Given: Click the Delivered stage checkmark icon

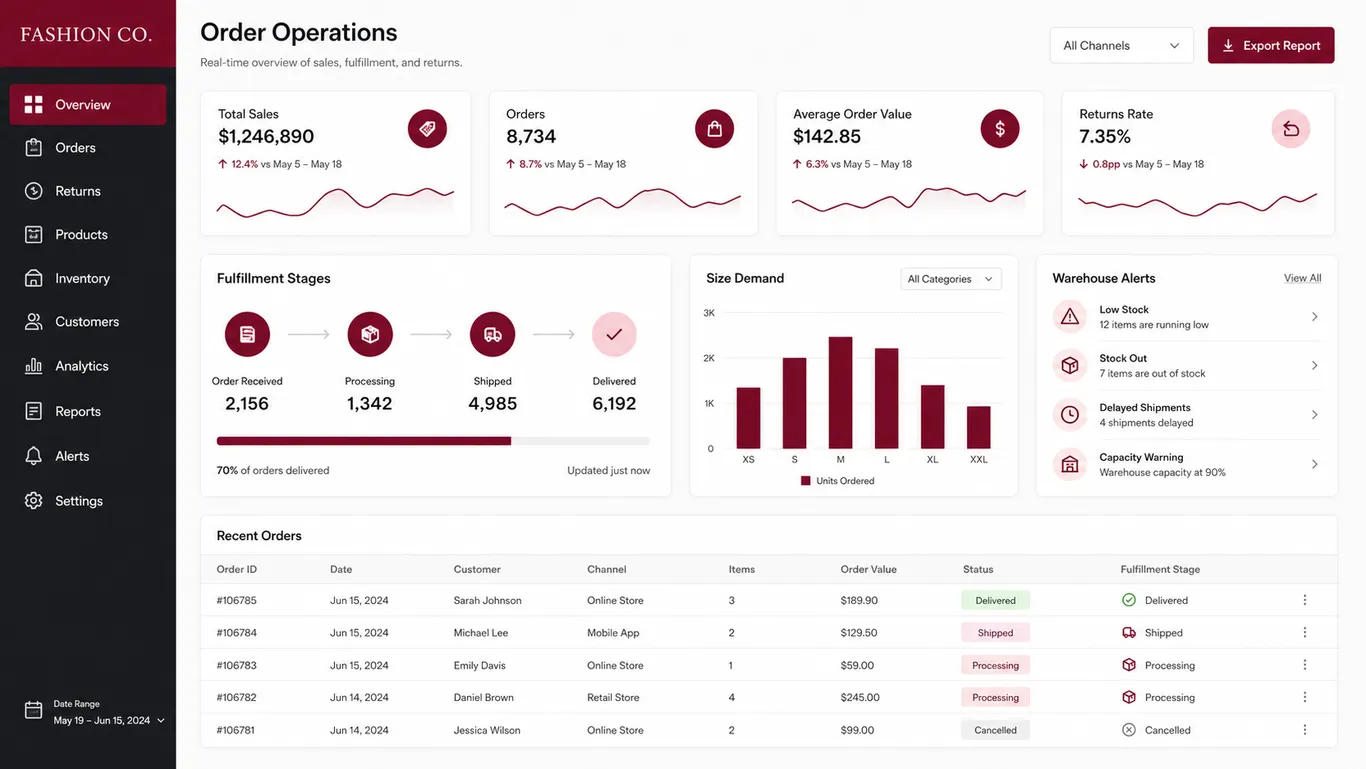Looking at the screenshot, I should coord(614,335).
